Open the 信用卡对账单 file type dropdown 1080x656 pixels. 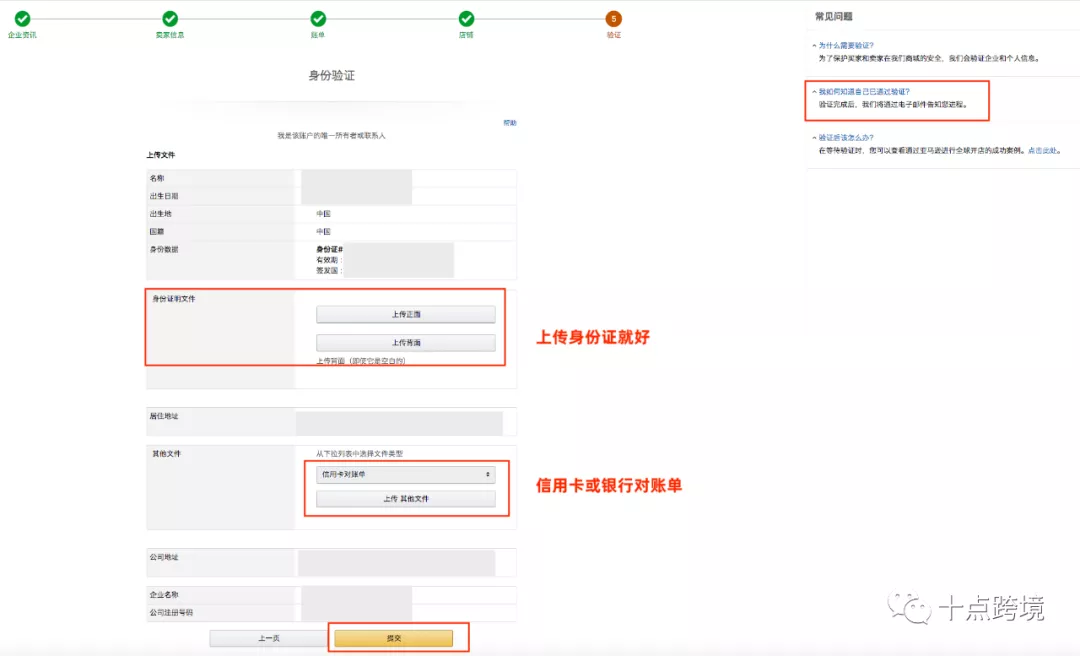pos(406,475)
